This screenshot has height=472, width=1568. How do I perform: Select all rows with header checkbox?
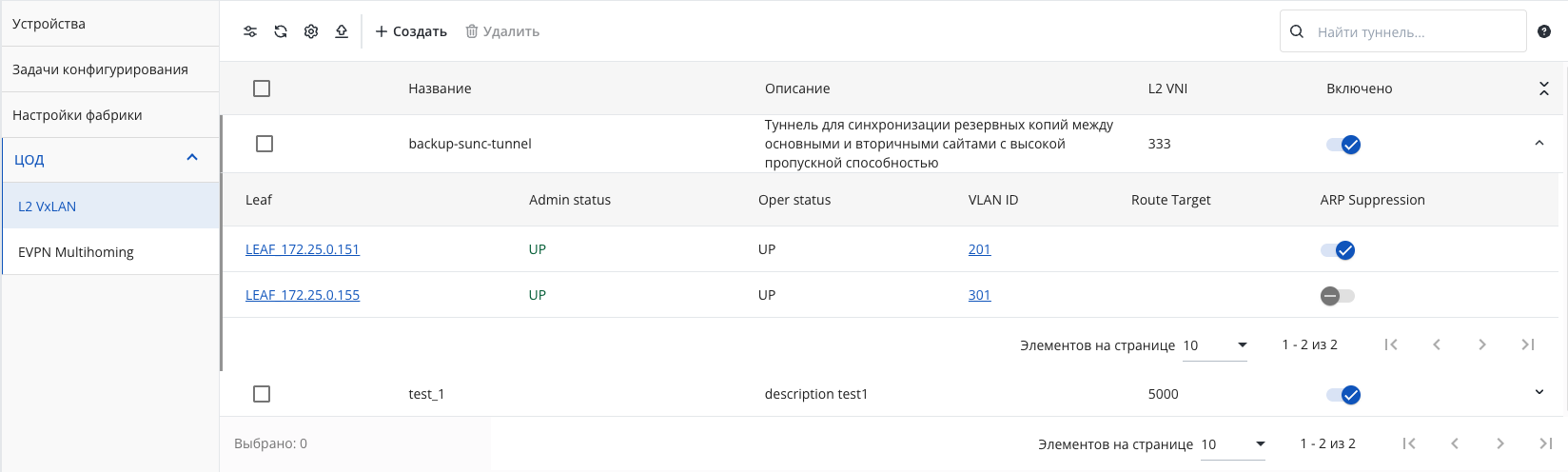click(262, 88)
